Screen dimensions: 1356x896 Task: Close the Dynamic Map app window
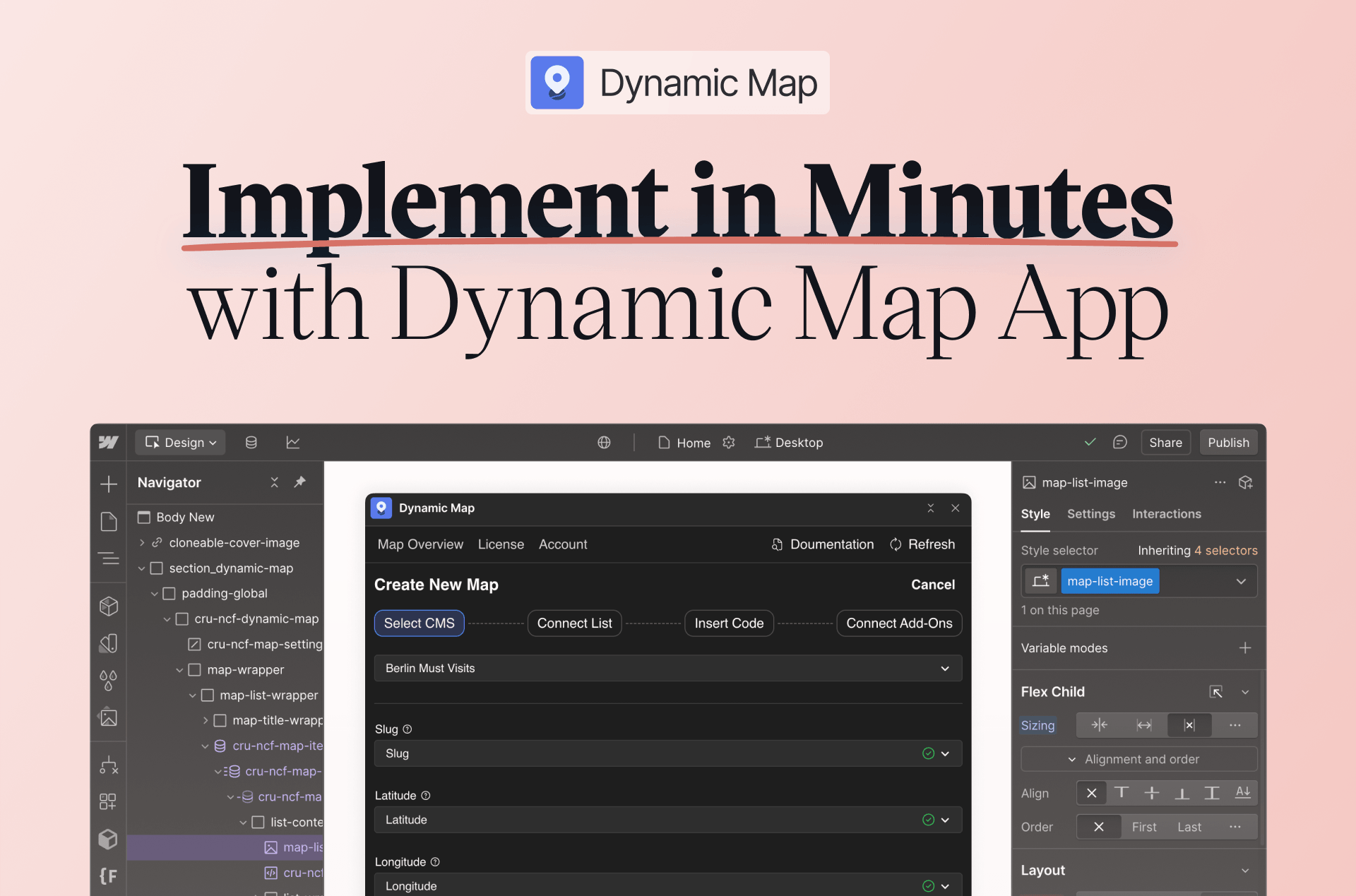point(956,508)
